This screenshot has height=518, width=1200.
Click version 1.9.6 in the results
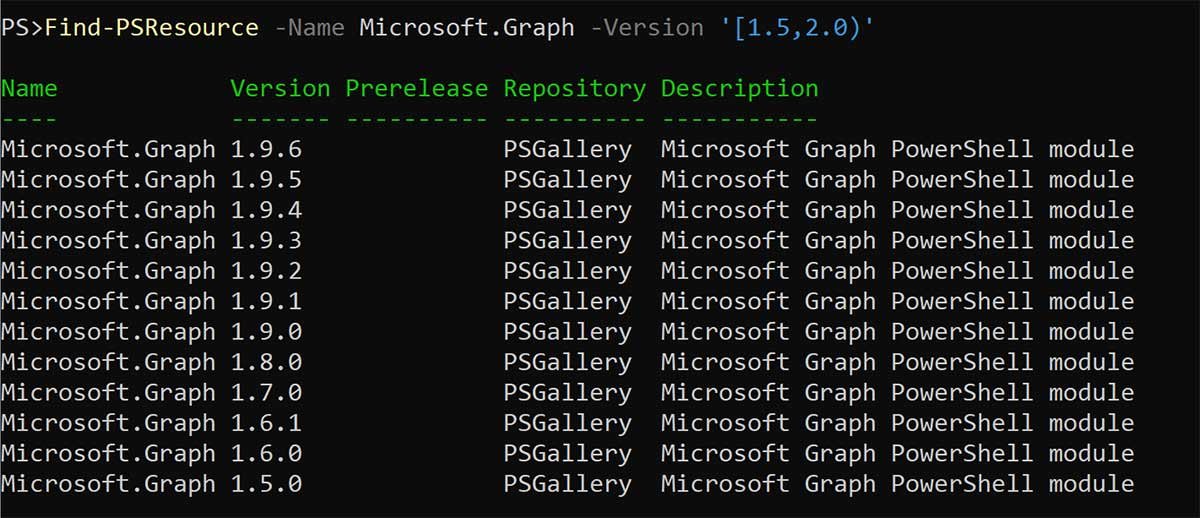tap(266, 150)
